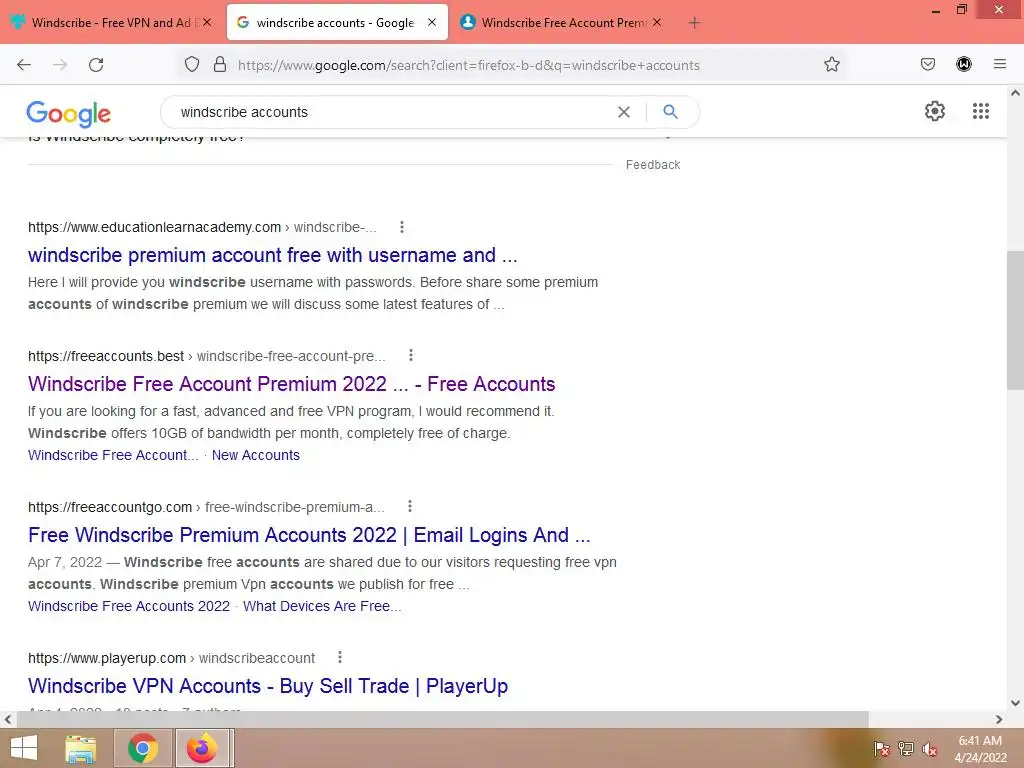
Task: Go to Google homepage logo
Action: pos(69,114)
